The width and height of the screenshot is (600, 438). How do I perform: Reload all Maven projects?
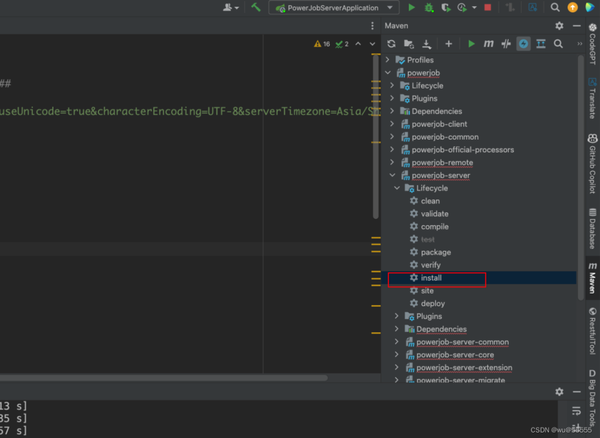click(391, 44)
